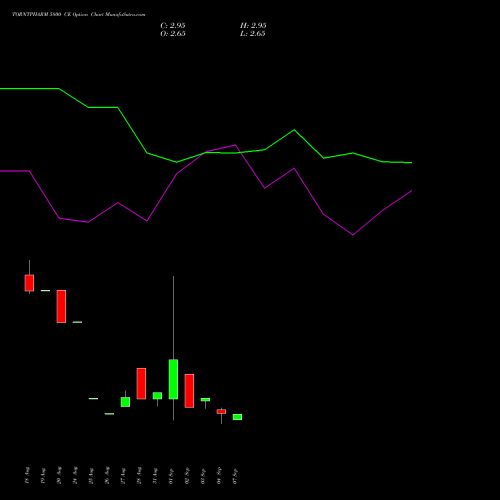Click the 'C: 2.95' close value
The width and height of the screenshot is (500, 500).
[x=173, y=26]
